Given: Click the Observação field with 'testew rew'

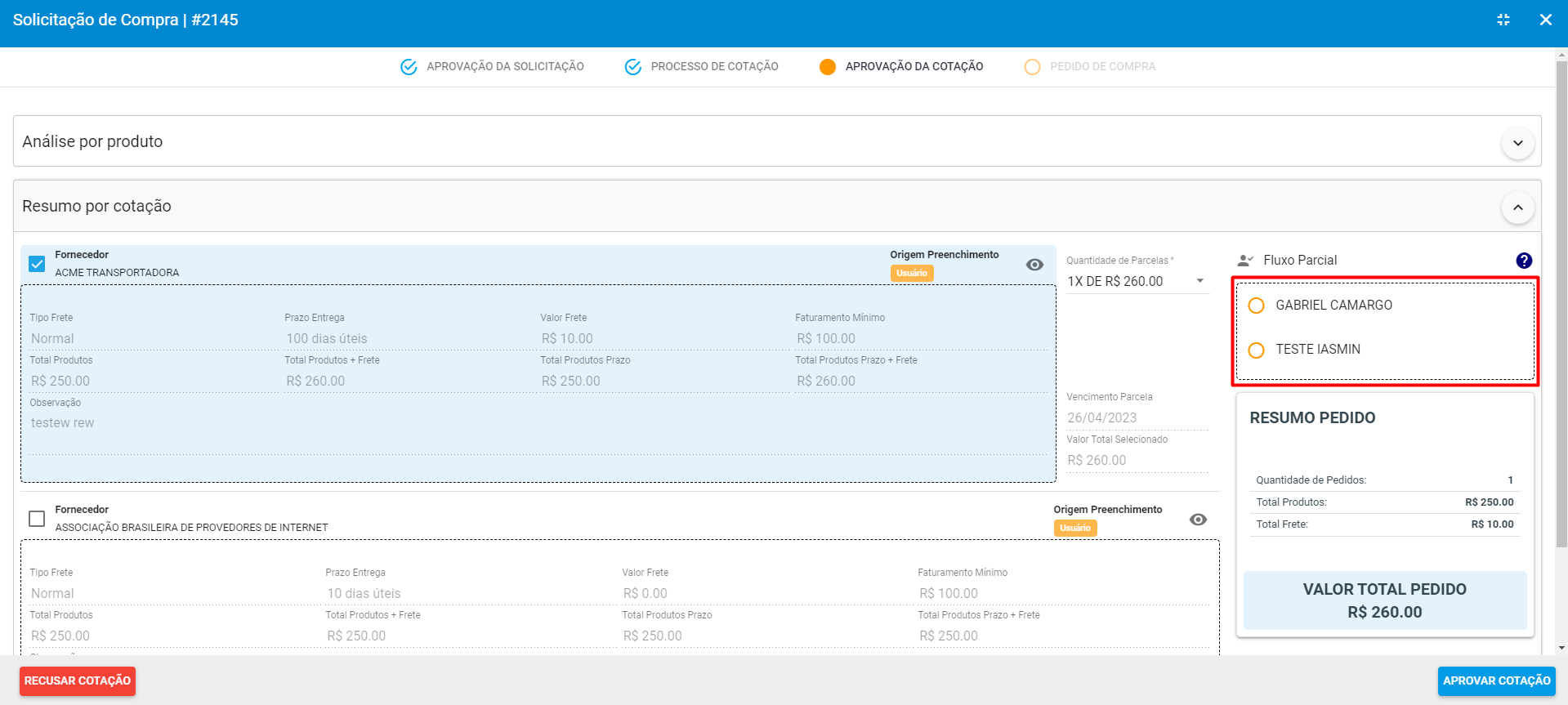Looking at the screenshot, I should pyautogui.click(x=538, y=433).
